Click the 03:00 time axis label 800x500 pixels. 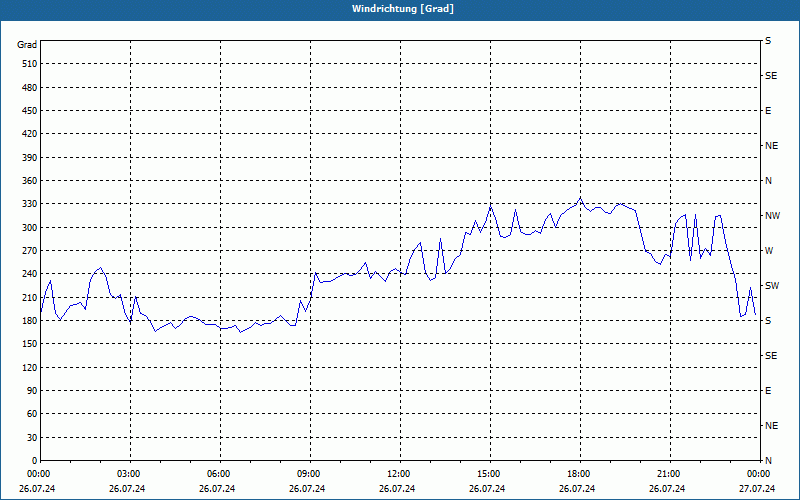point(130,474)
